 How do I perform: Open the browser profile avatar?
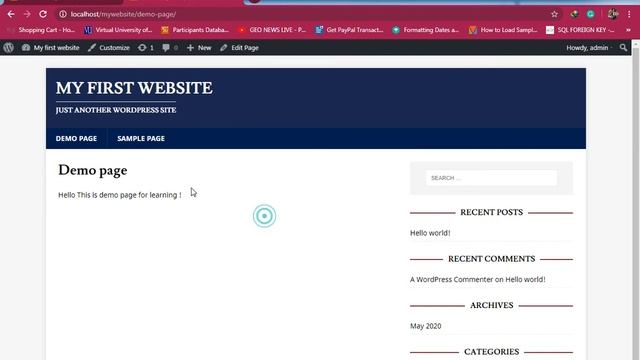pos(613,14)
